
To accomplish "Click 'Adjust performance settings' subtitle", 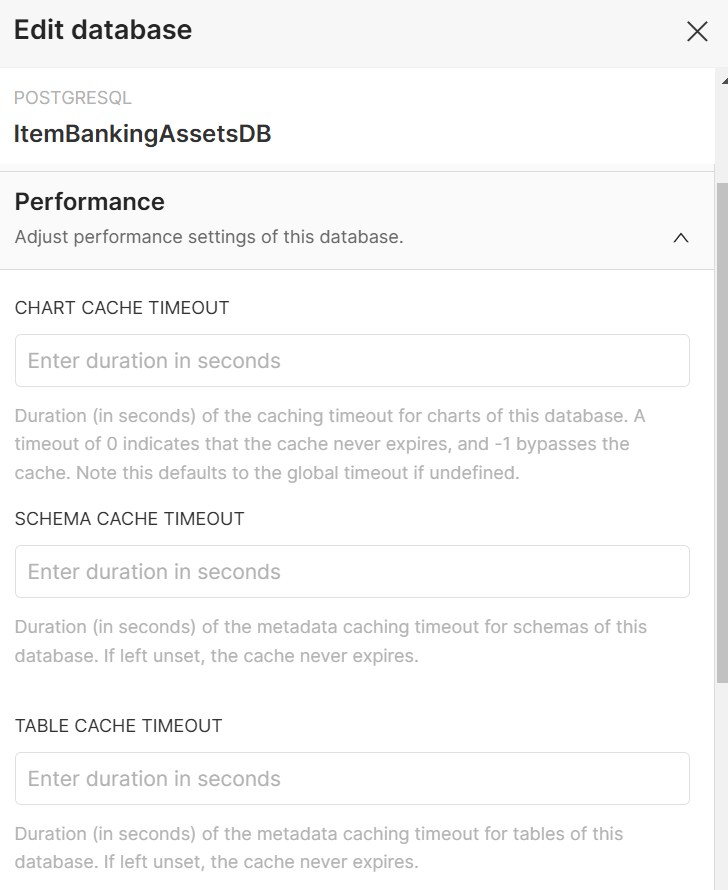I will tap(209, 238).
